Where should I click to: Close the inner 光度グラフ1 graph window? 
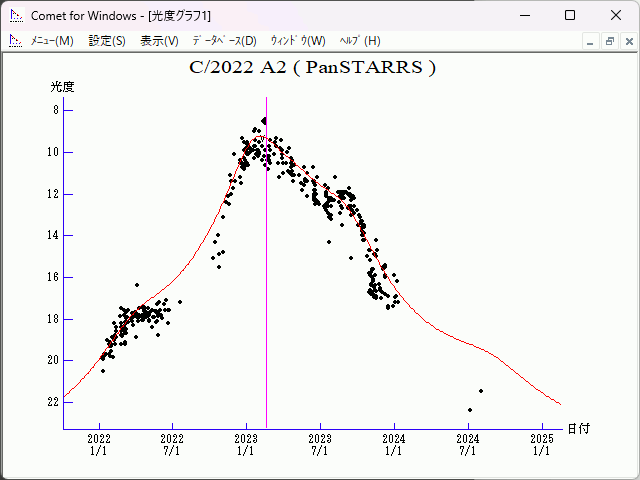pos(627,41)
